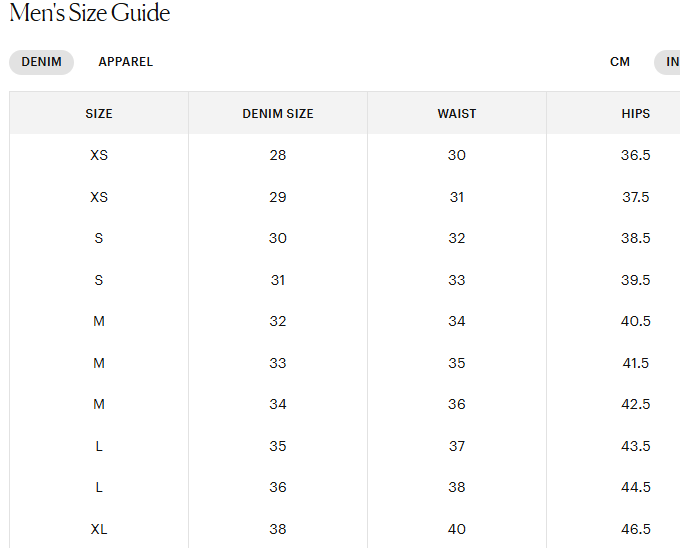This screenshot has height=548, width=680.
Task: Click the SIZE column header
Action: coord(99,114)
